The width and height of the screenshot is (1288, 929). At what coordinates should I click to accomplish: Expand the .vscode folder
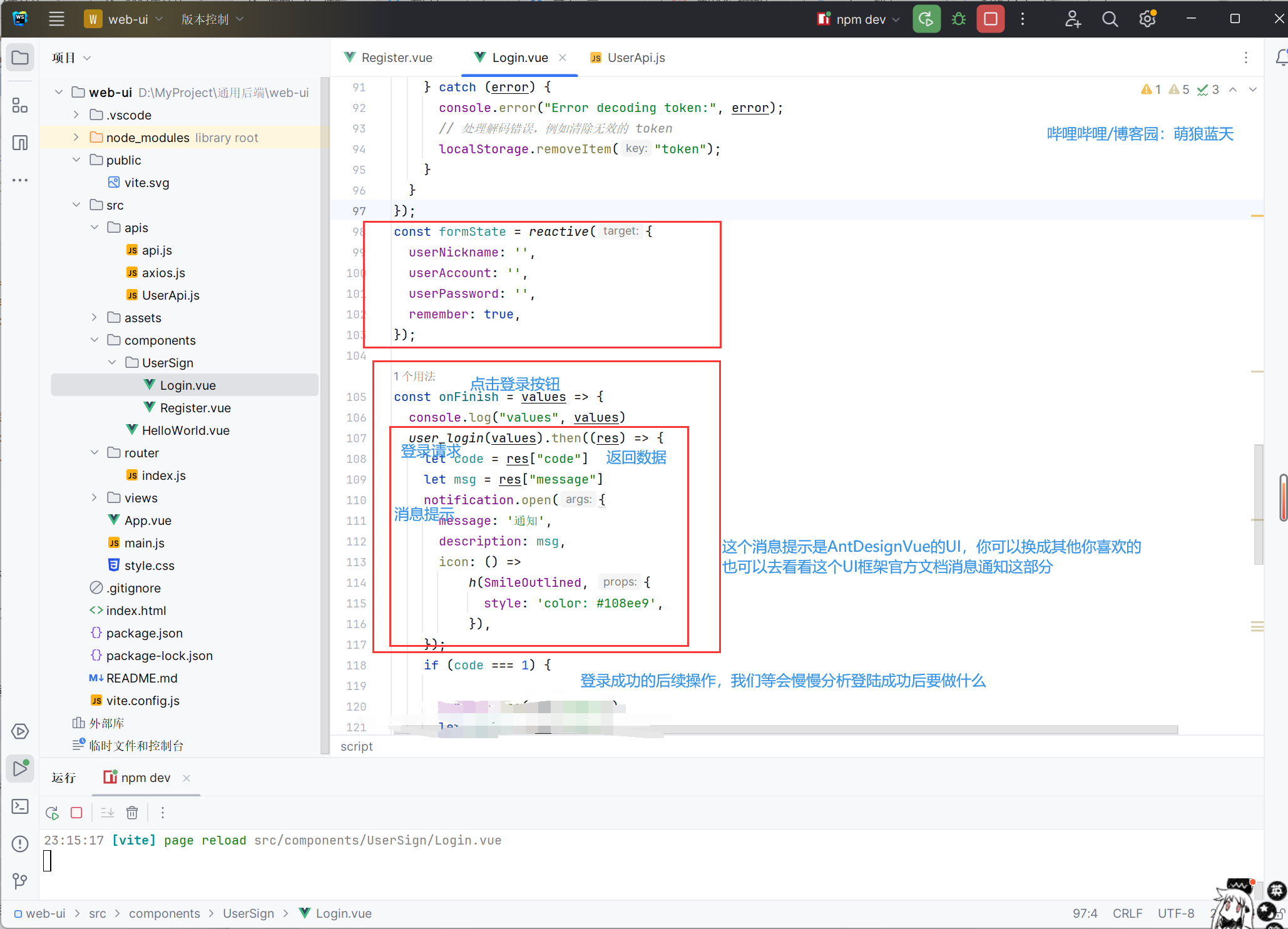coord(76,114)
